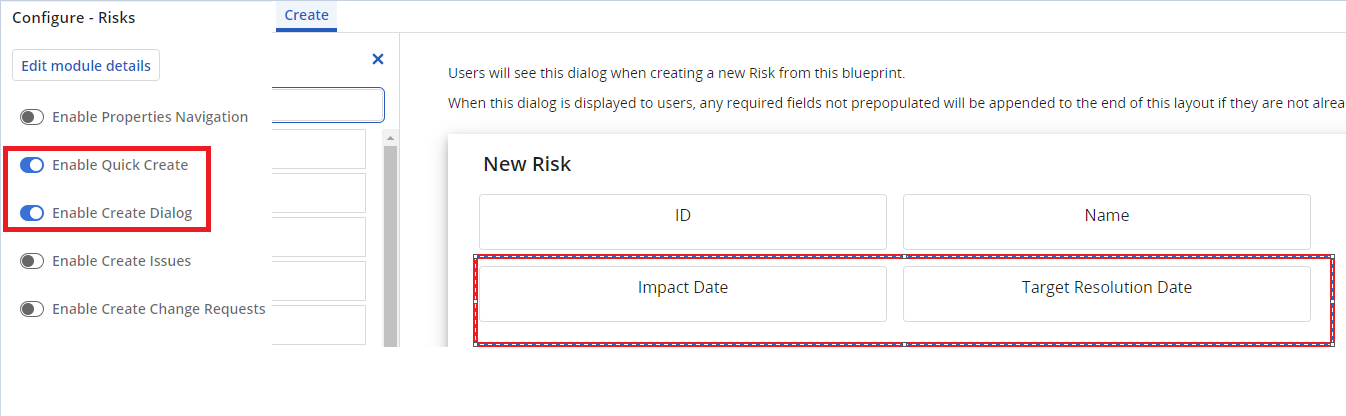This screenshot has width=1346, height=416.
Task: Click the field list scrollbar up arrow
Action: pos(391,136)
